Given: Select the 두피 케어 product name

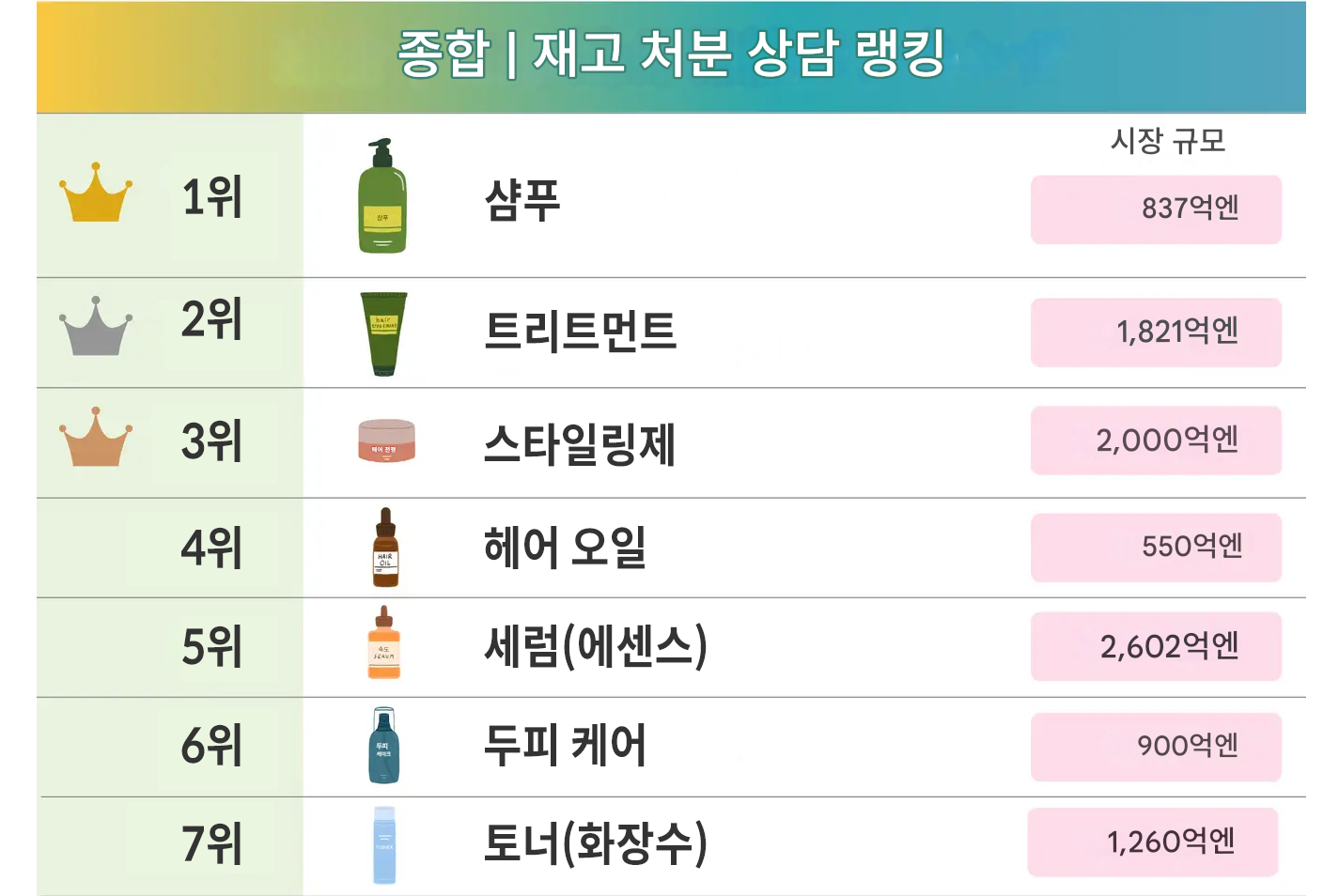Looking at the screenshot, I should tap(564, 746).
